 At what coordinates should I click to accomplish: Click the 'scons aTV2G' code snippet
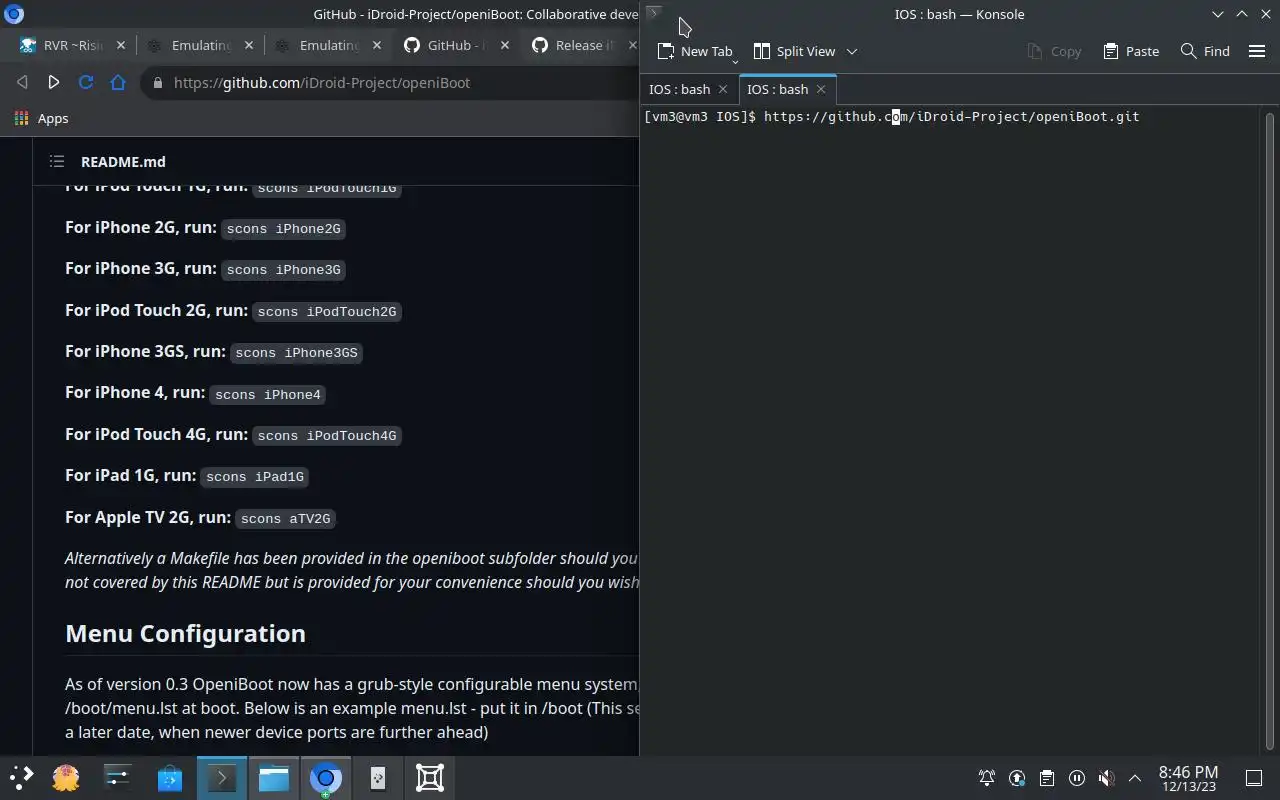286,519
